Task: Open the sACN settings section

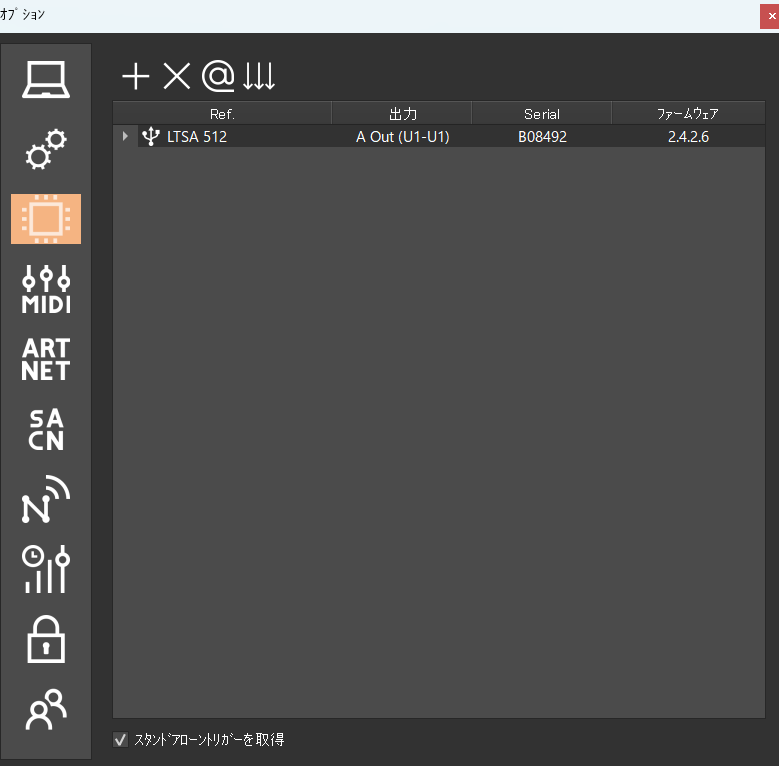Action: pos(46,430)
